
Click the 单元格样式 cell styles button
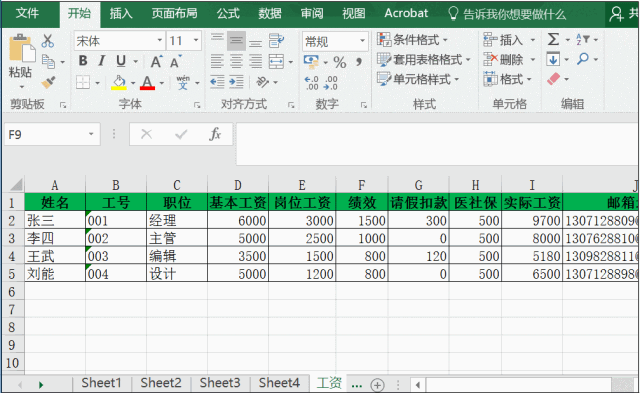[x=418, y=79]
